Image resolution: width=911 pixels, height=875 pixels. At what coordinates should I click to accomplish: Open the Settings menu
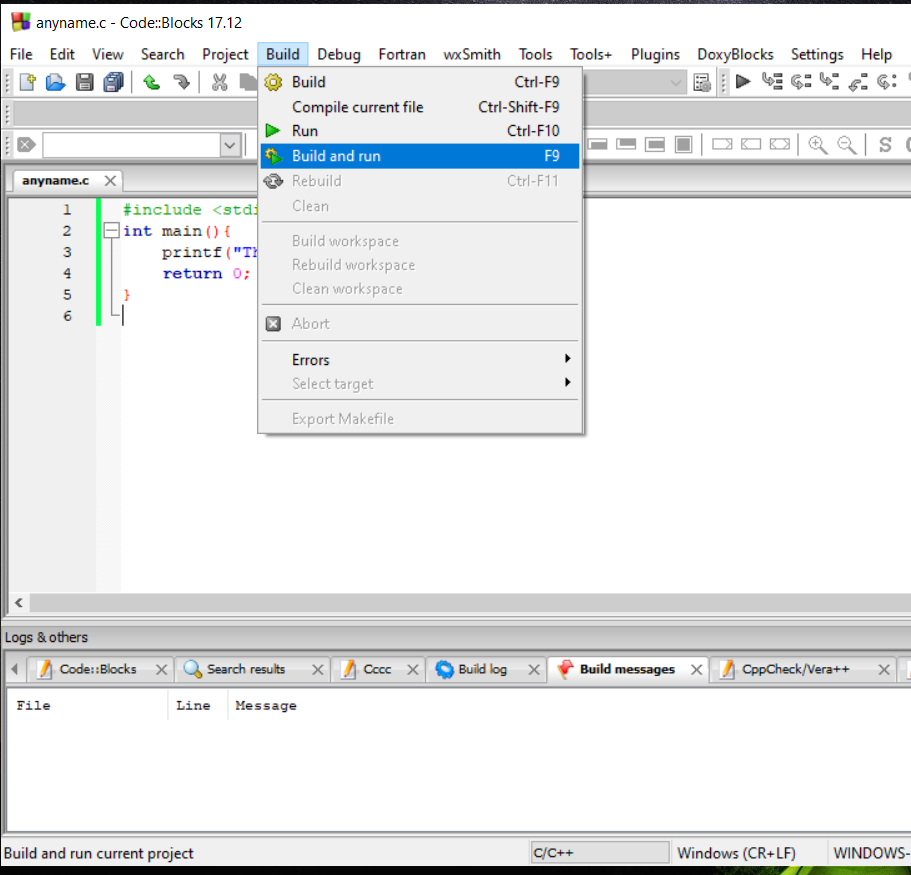818,54
